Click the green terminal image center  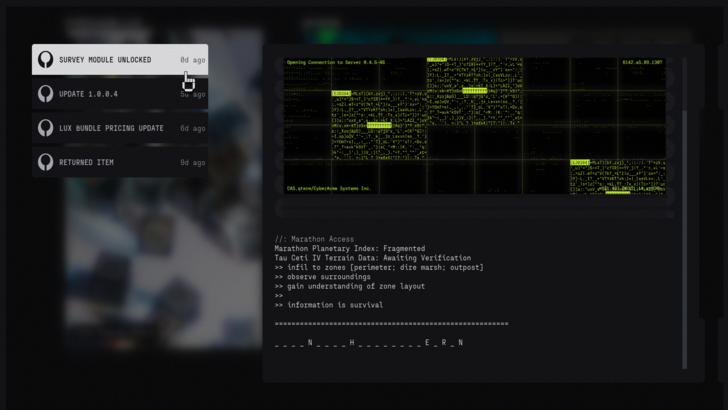(x=475, y=125)
